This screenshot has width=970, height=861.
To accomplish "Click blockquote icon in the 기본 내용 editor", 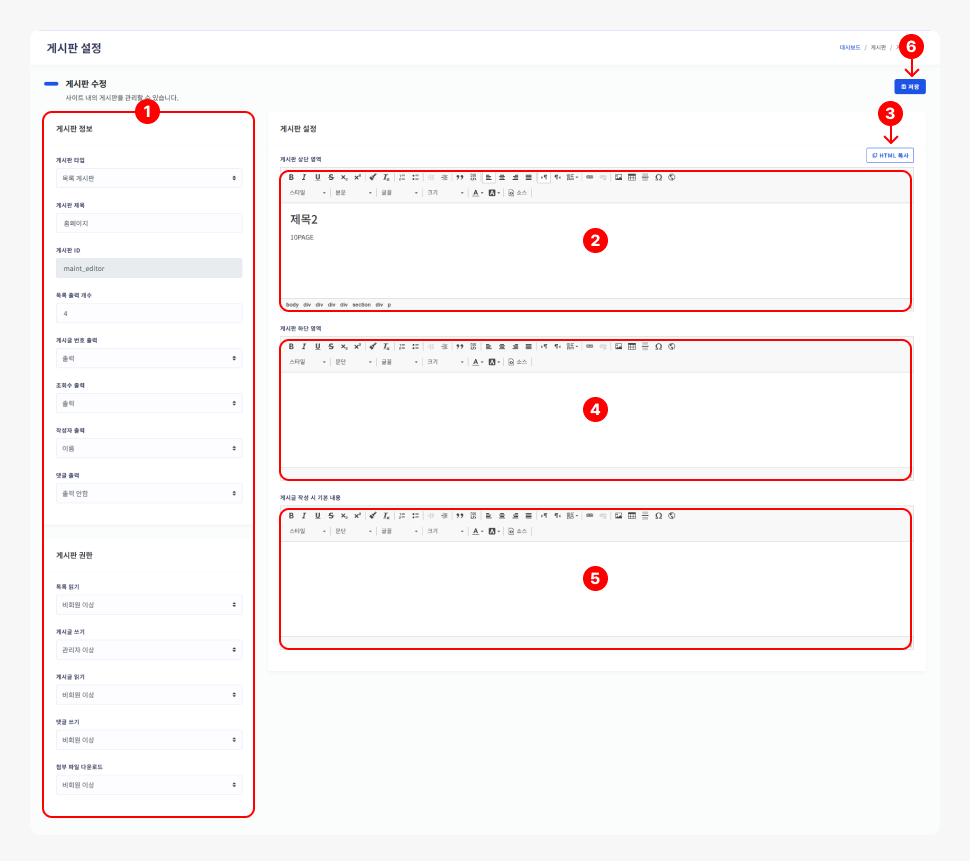I will [x=460, y=515].
